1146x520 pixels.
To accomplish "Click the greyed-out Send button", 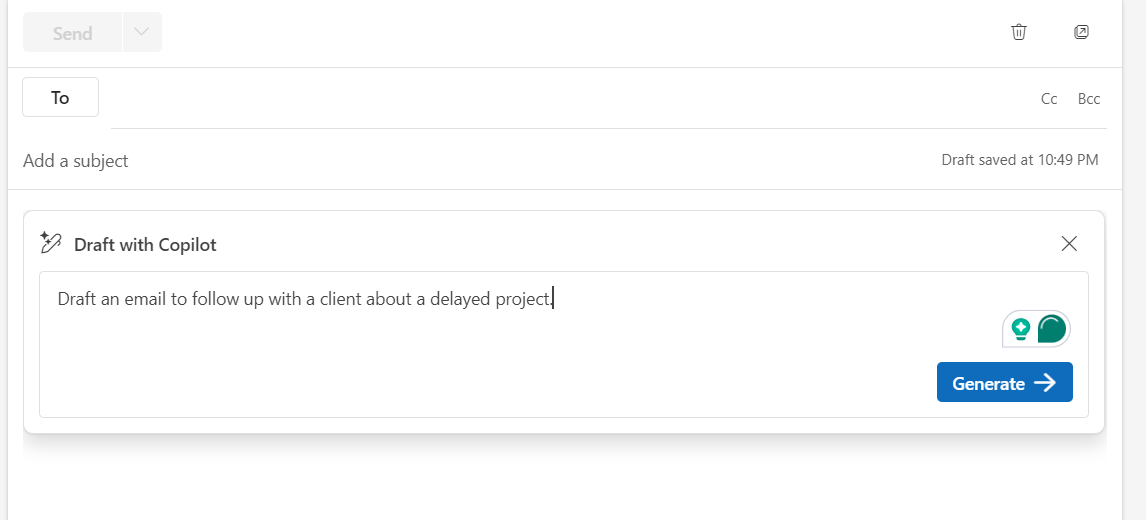I will 72,32.
